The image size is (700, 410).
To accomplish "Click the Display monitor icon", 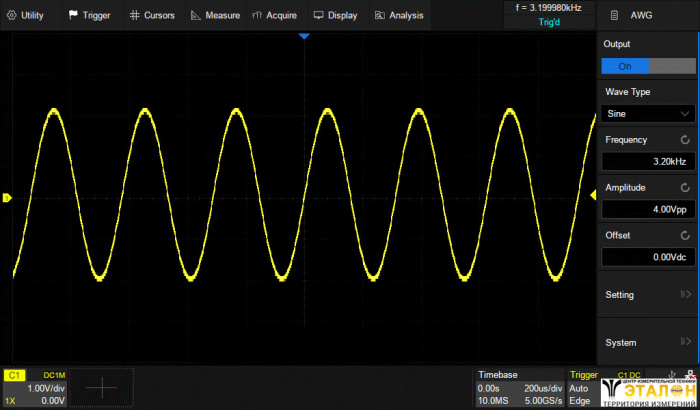I will coord(318,15).
